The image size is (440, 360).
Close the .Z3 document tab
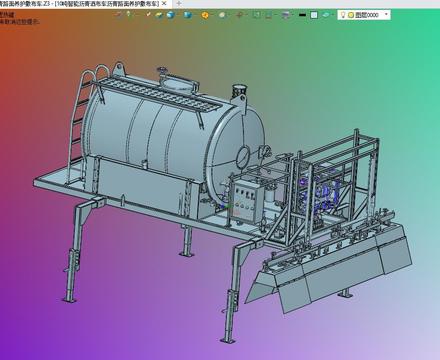164,4
